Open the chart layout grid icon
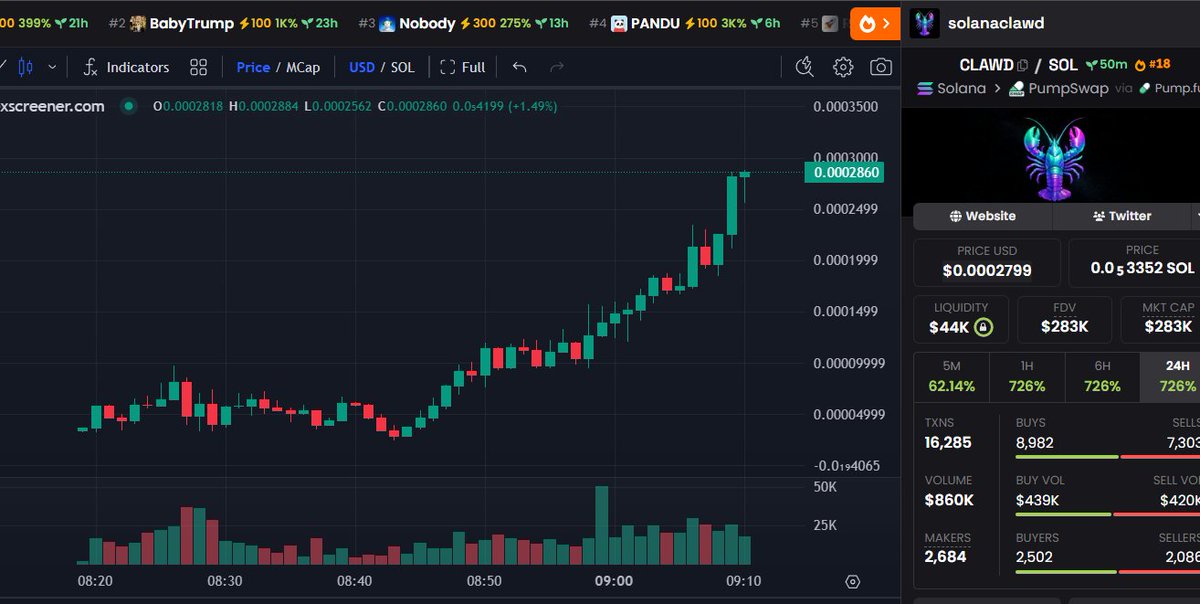The height and width of the screenshot is (604, 1200). pyautogui.click(x=197, y=67)
